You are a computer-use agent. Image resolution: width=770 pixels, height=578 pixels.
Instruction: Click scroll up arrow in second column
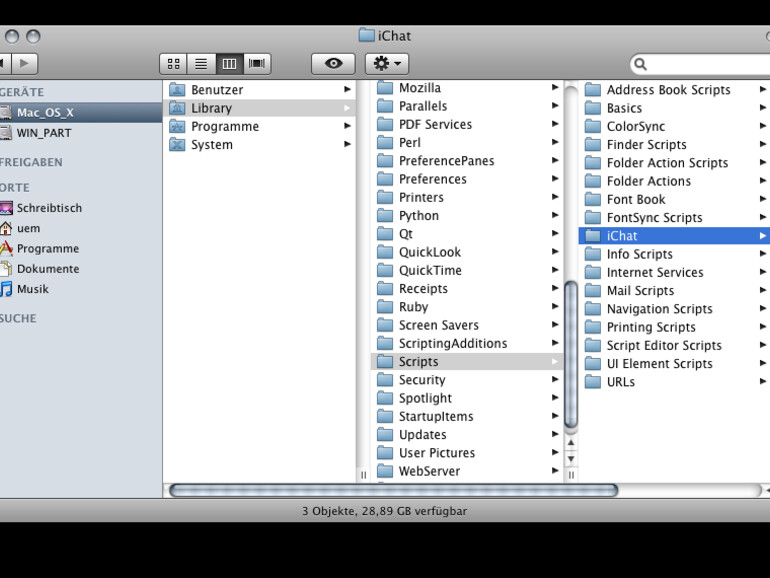[571, 442]
